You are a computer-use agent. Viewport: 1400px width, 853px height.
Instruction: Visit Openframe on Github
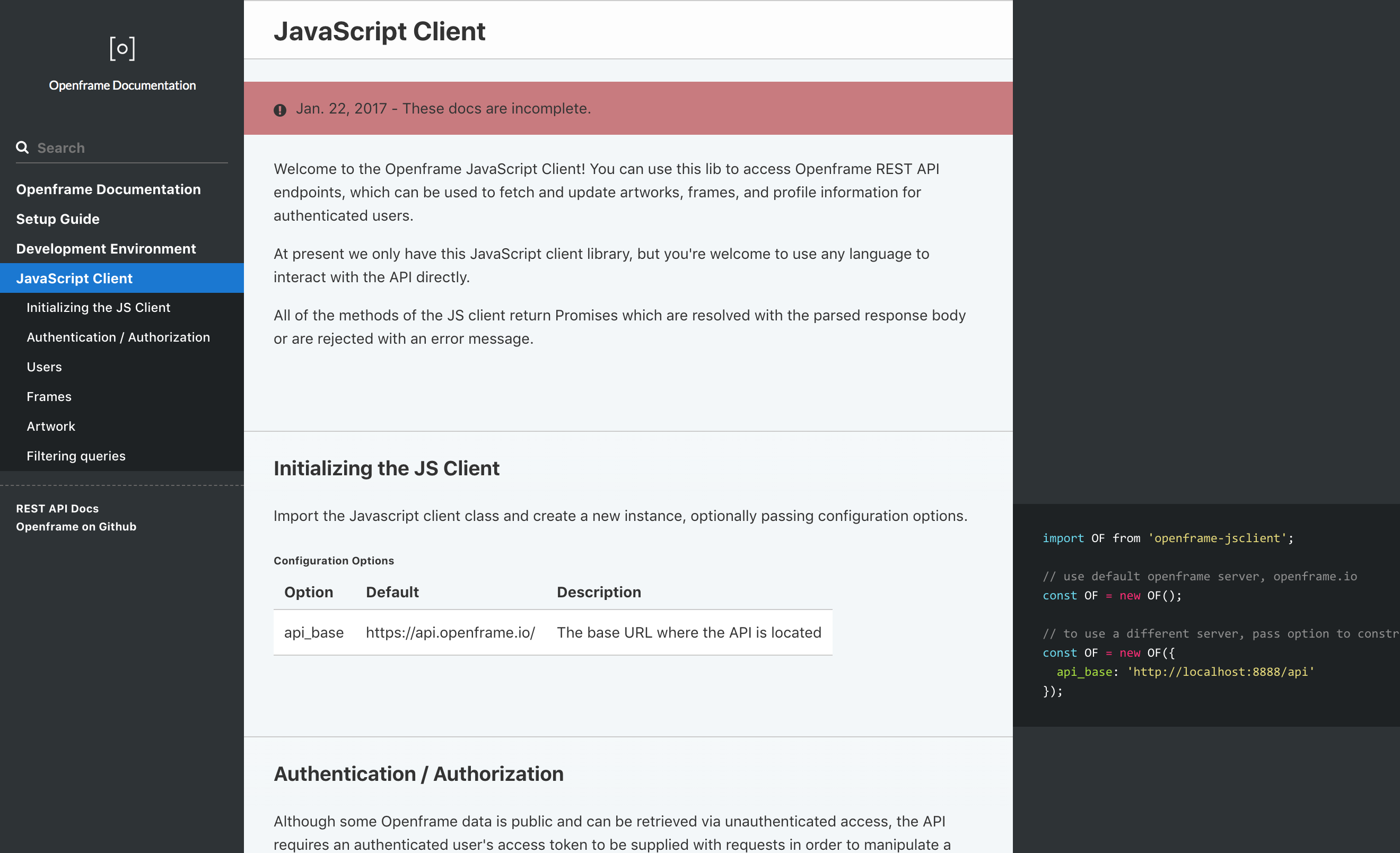[x=76, y=526]
